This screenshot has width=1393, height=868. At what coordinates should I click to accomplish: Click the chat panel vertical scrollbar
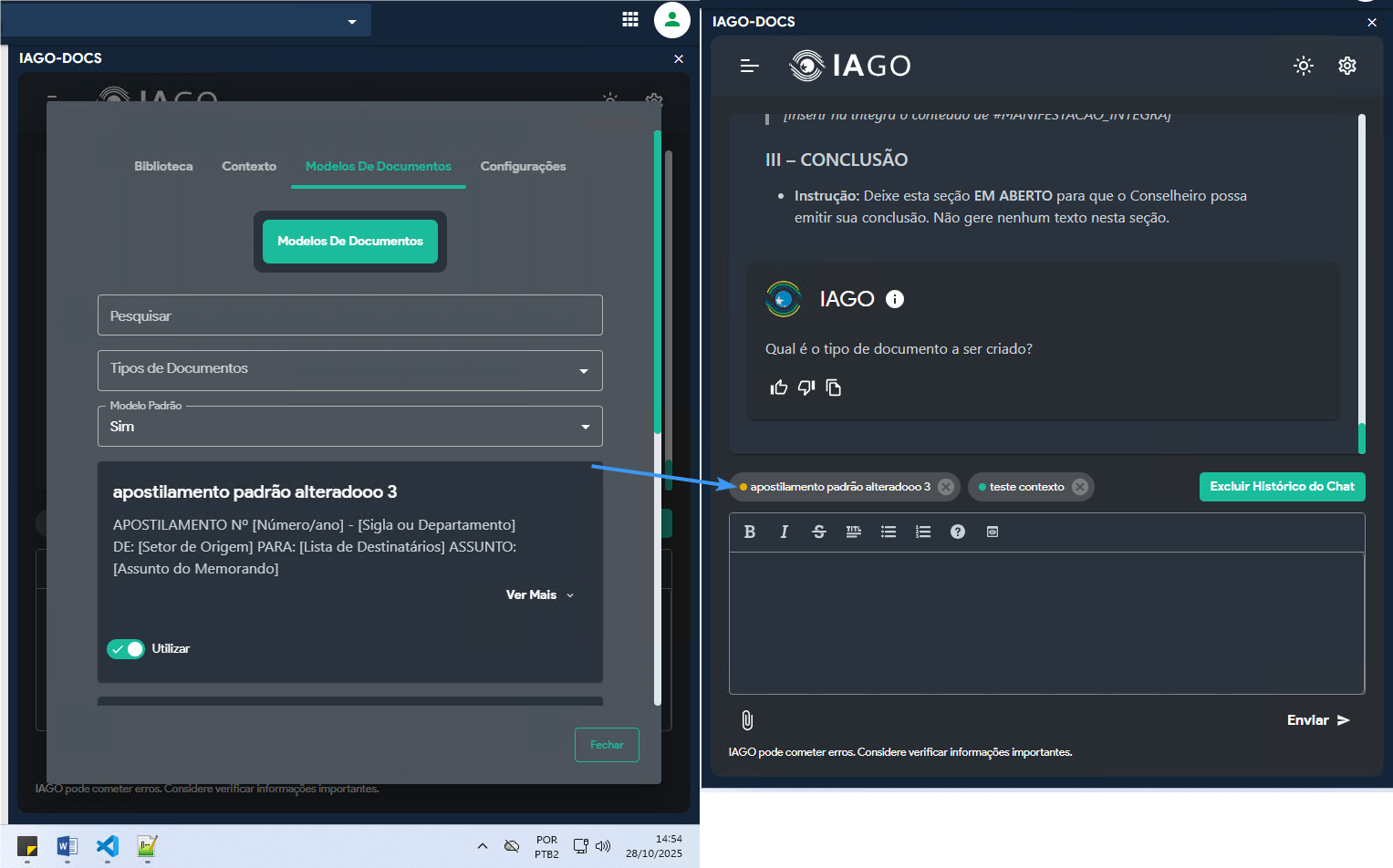tap(1361, 274)
